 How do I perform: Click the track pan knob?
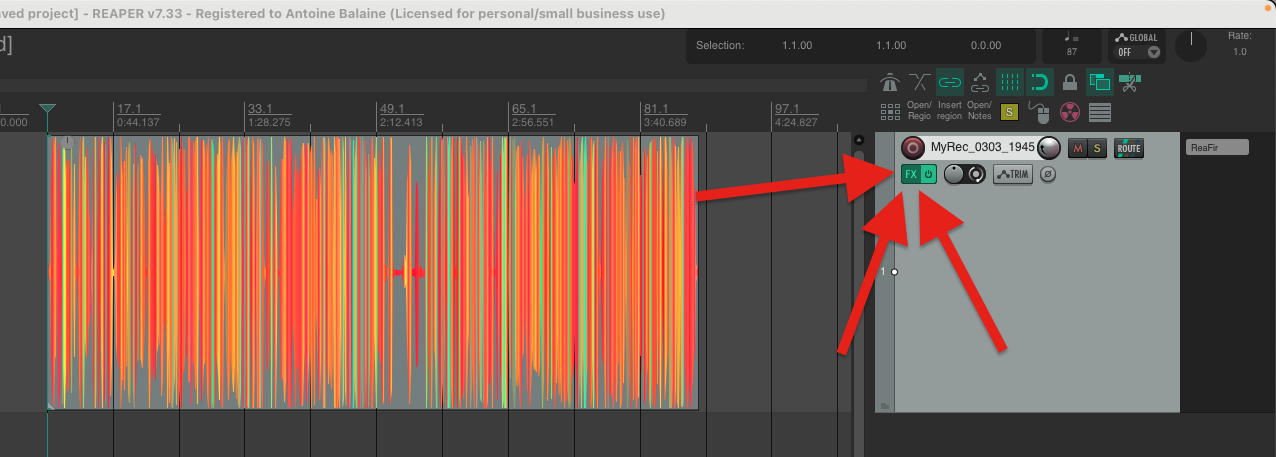[954, 174]
